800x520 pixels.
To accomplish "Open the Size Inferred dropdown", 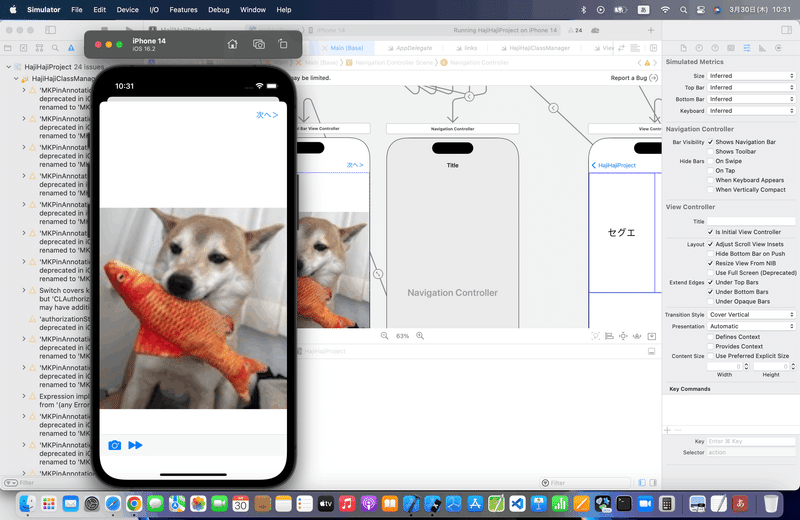I will [751, 76].
